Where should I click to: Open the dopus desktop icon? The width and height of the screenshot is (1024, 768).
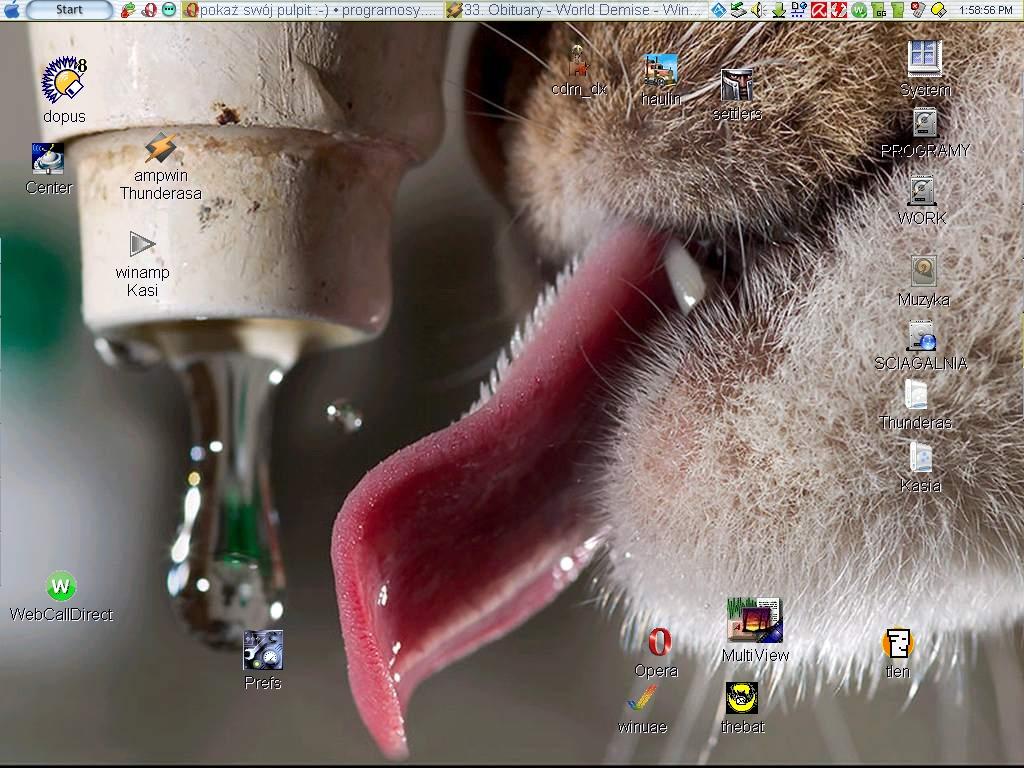pyautogui.click(x=64, y=89)
